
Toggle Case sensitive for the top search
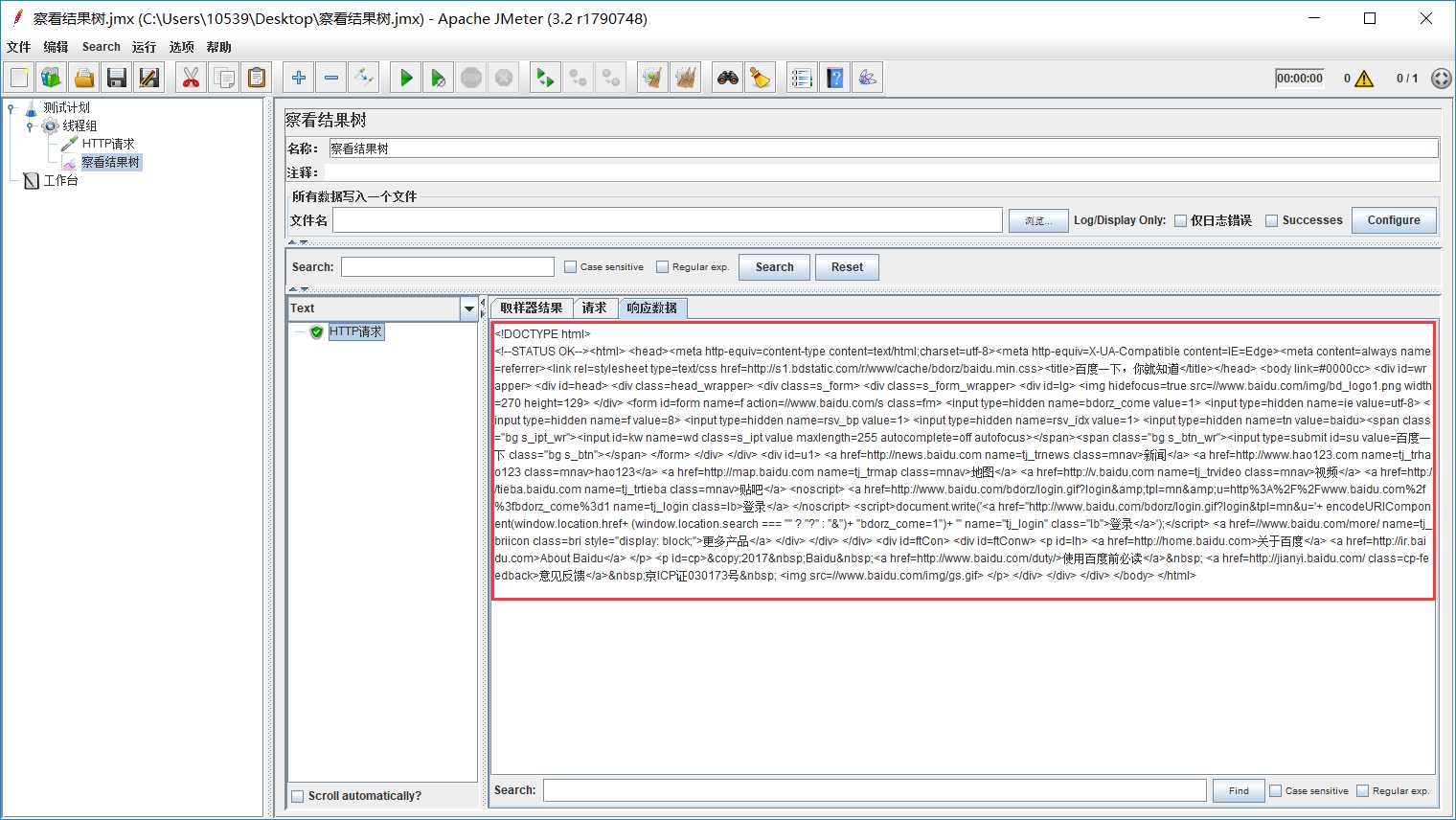click(x=571, y=267)
